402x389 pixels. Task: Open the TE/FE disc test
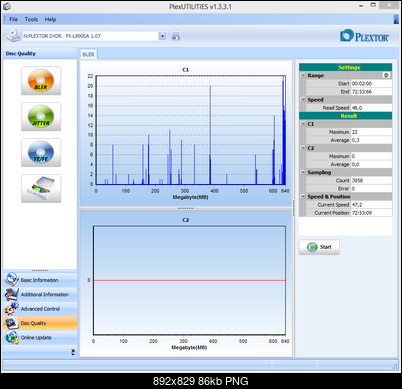41,153
